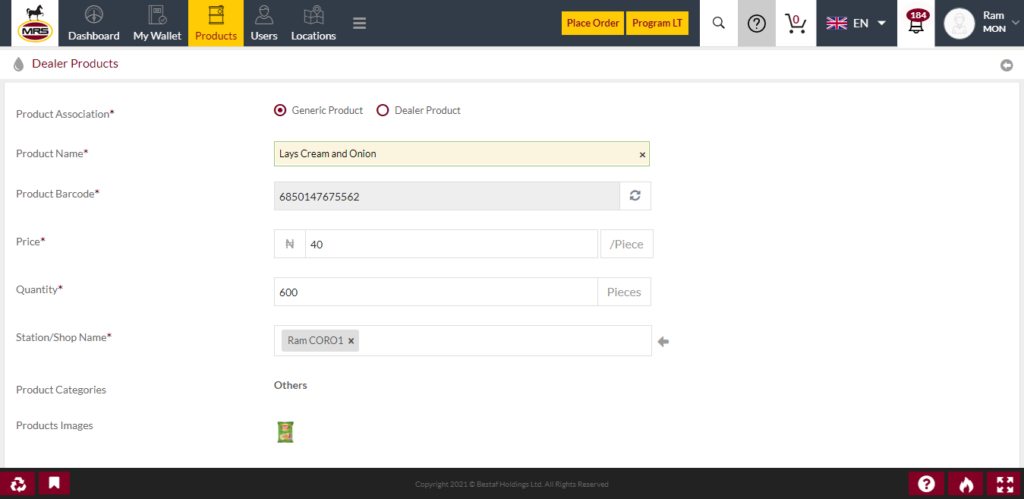Click the bookmark icon in bottom bar

54,483
